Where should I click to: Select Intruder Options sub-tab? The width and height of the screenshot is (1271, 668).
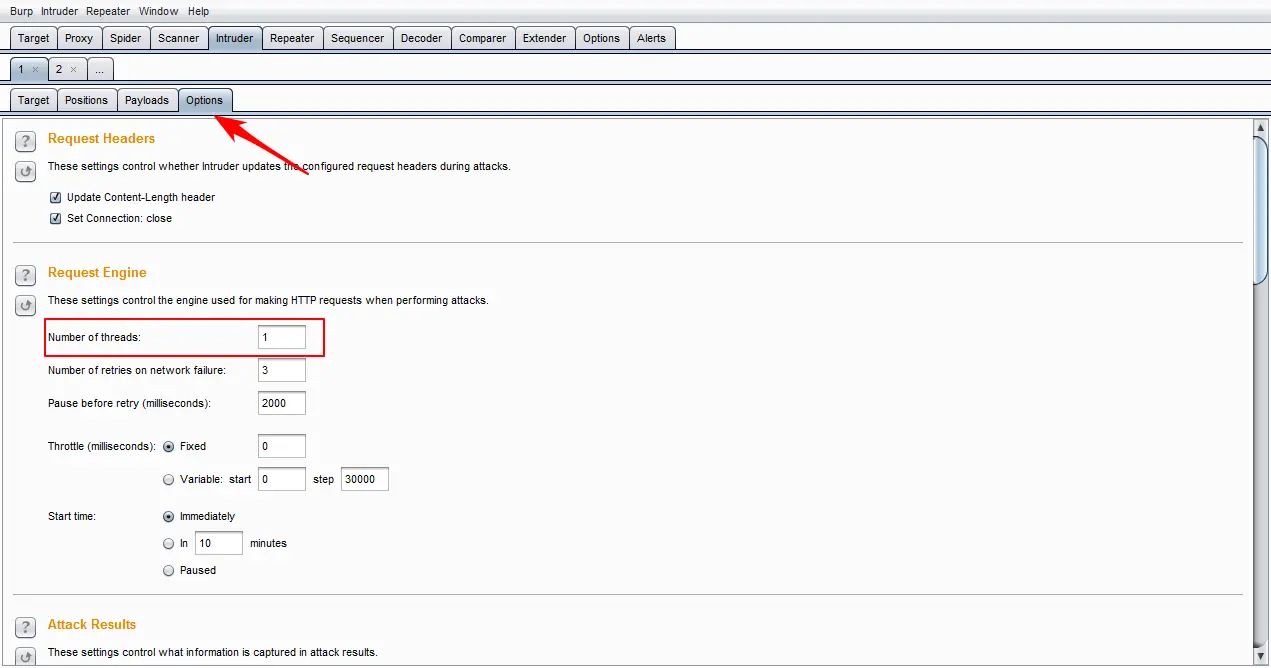(x=204, y=100)
